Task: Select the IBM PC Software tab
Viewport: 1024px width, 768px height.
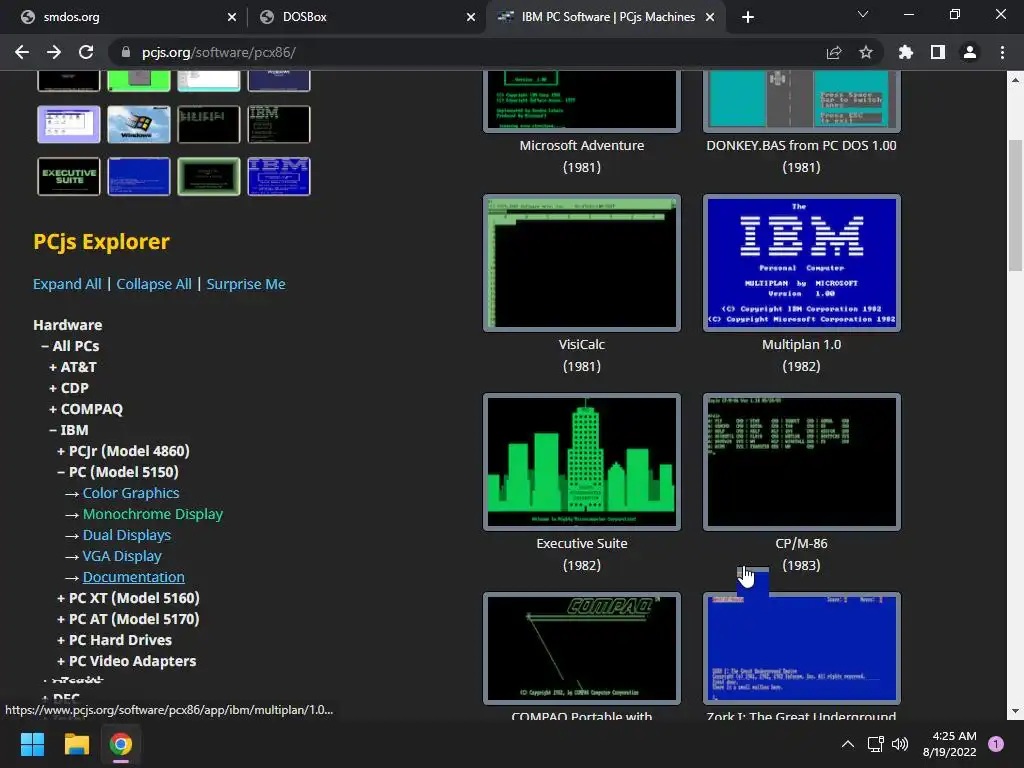Action: 606,17
